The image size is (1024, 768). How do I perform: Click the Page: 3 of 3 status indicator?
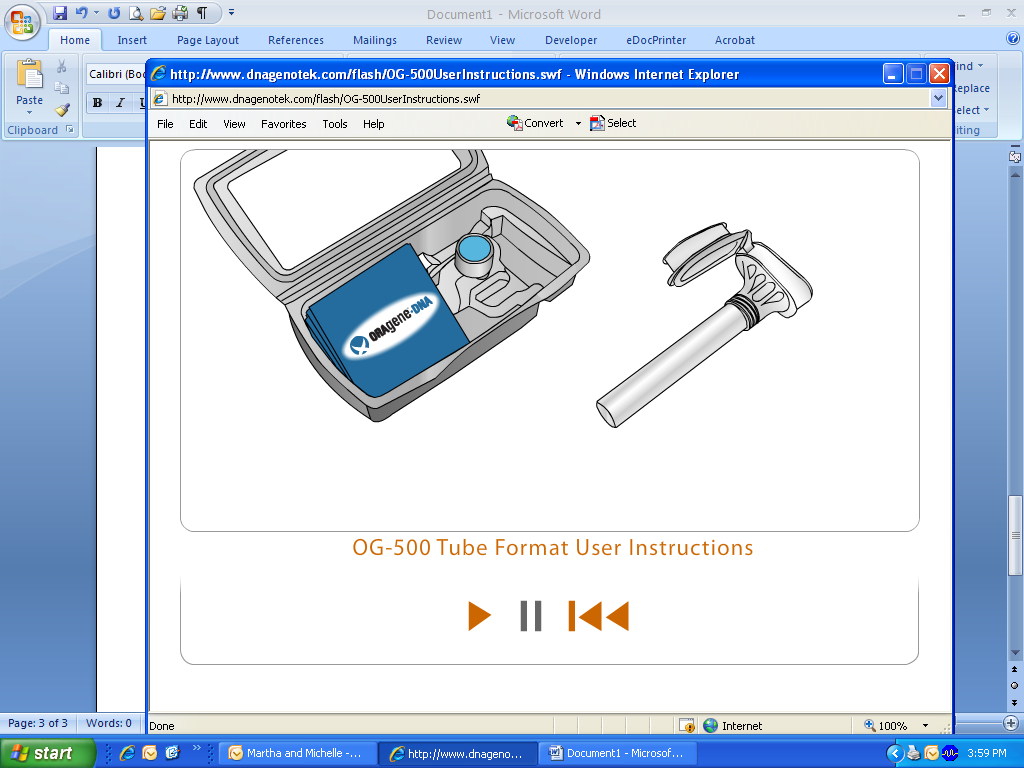tap(38, 723)
